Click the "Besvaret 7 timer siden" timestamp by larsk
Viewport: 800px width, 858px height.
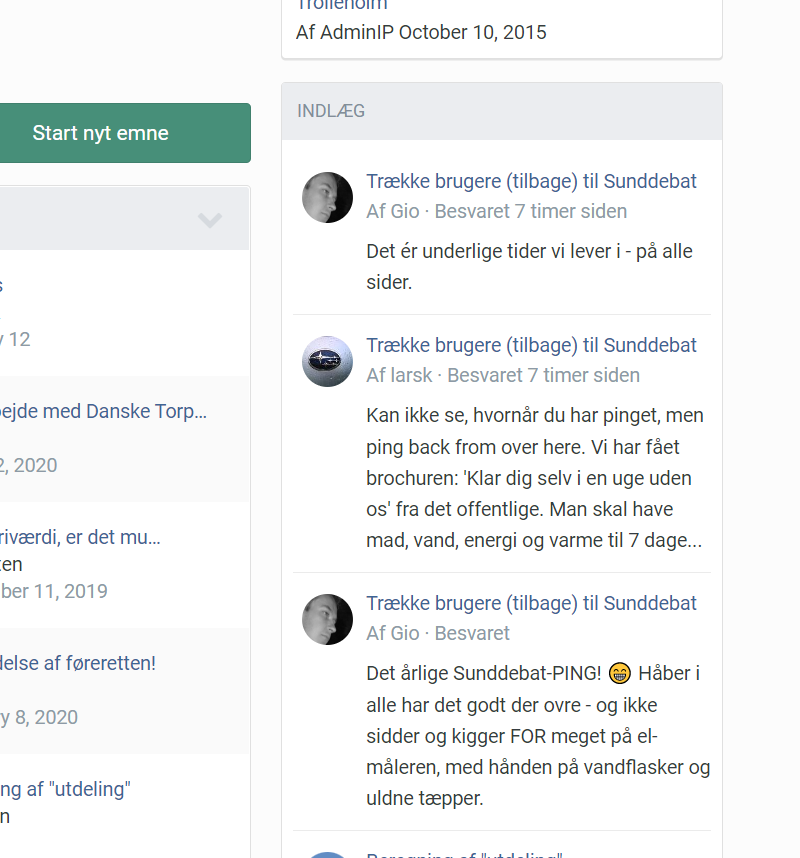pos(543,375)
